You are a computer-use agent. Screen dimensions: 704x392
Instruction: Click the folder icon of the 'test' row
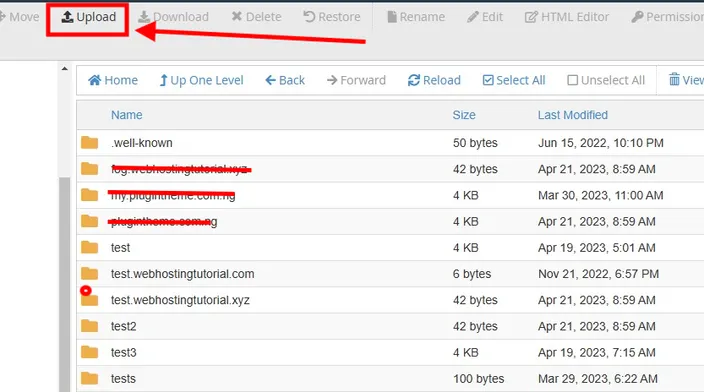click(x=89, y=247)
